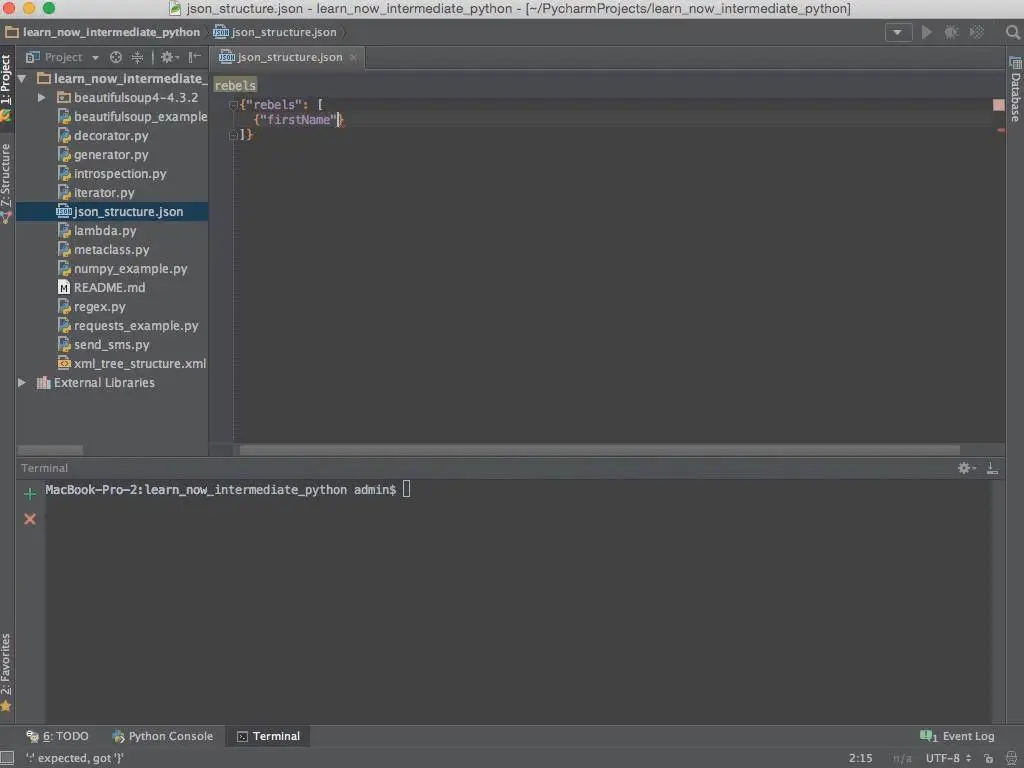The width and height of the screenshot is (1024, 768).
Task: Select regex.py in the project tree
Action: 99,306
